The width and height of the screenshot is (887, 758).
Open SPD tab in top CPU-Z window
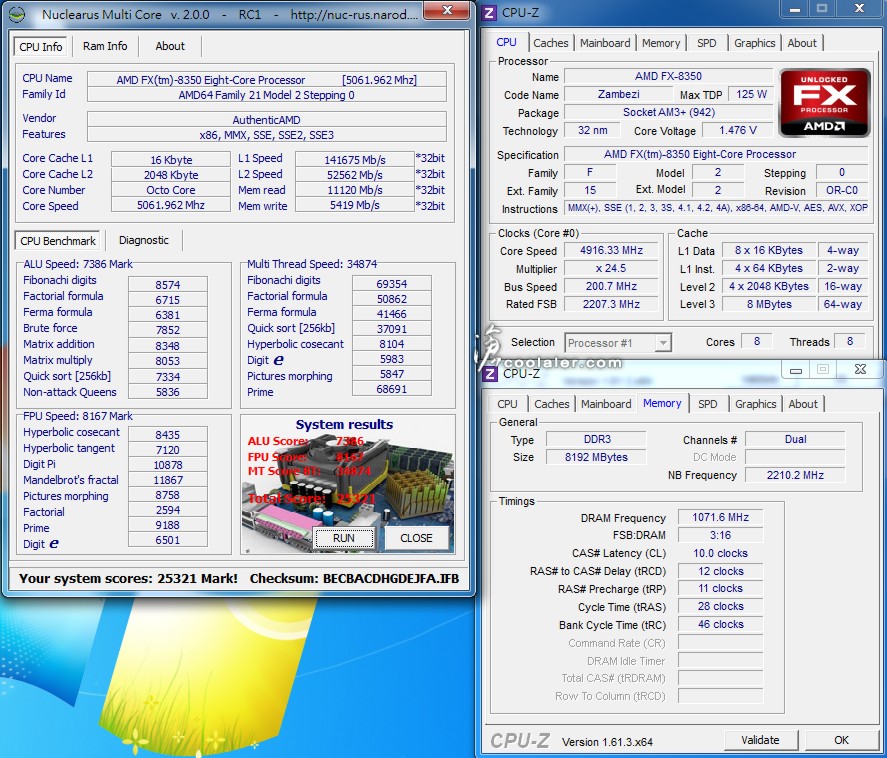click(707, 43)
